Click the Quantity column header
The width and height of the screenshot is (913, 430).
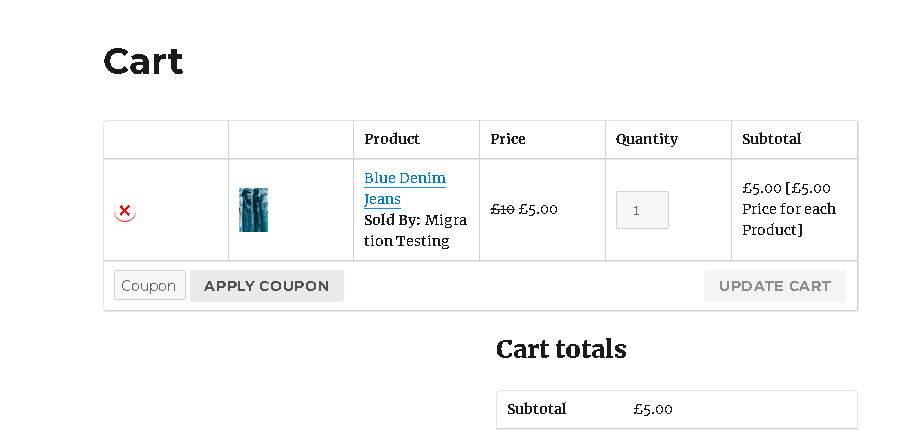tap(646, 139)
